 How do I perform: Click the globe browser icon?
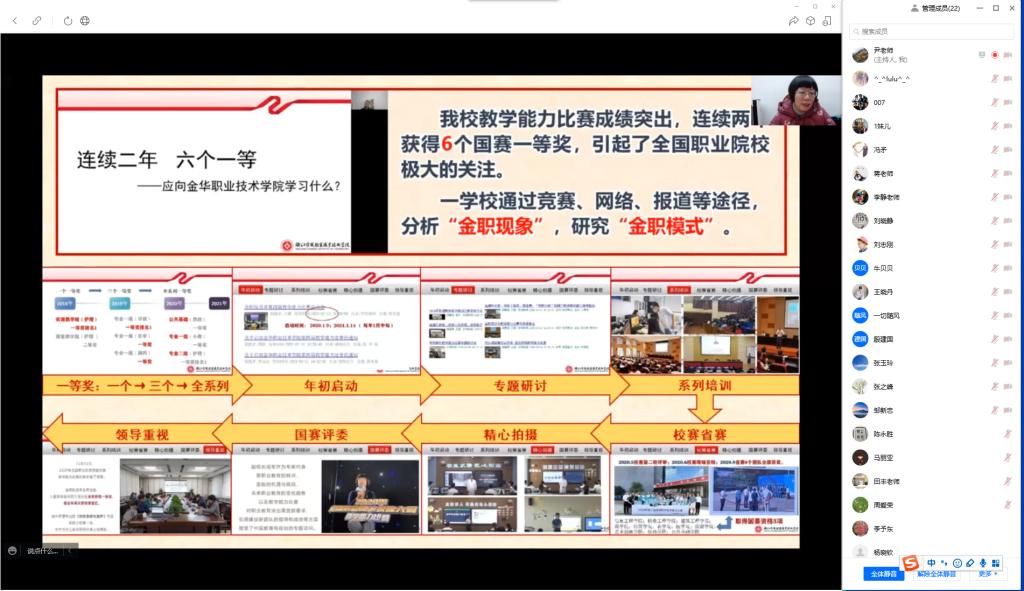pos(85,20)
